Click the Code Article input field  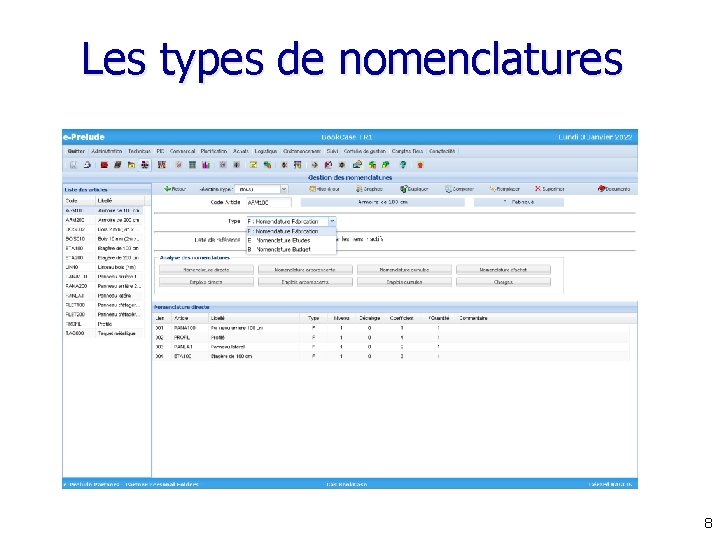click(x=269, y=202)
